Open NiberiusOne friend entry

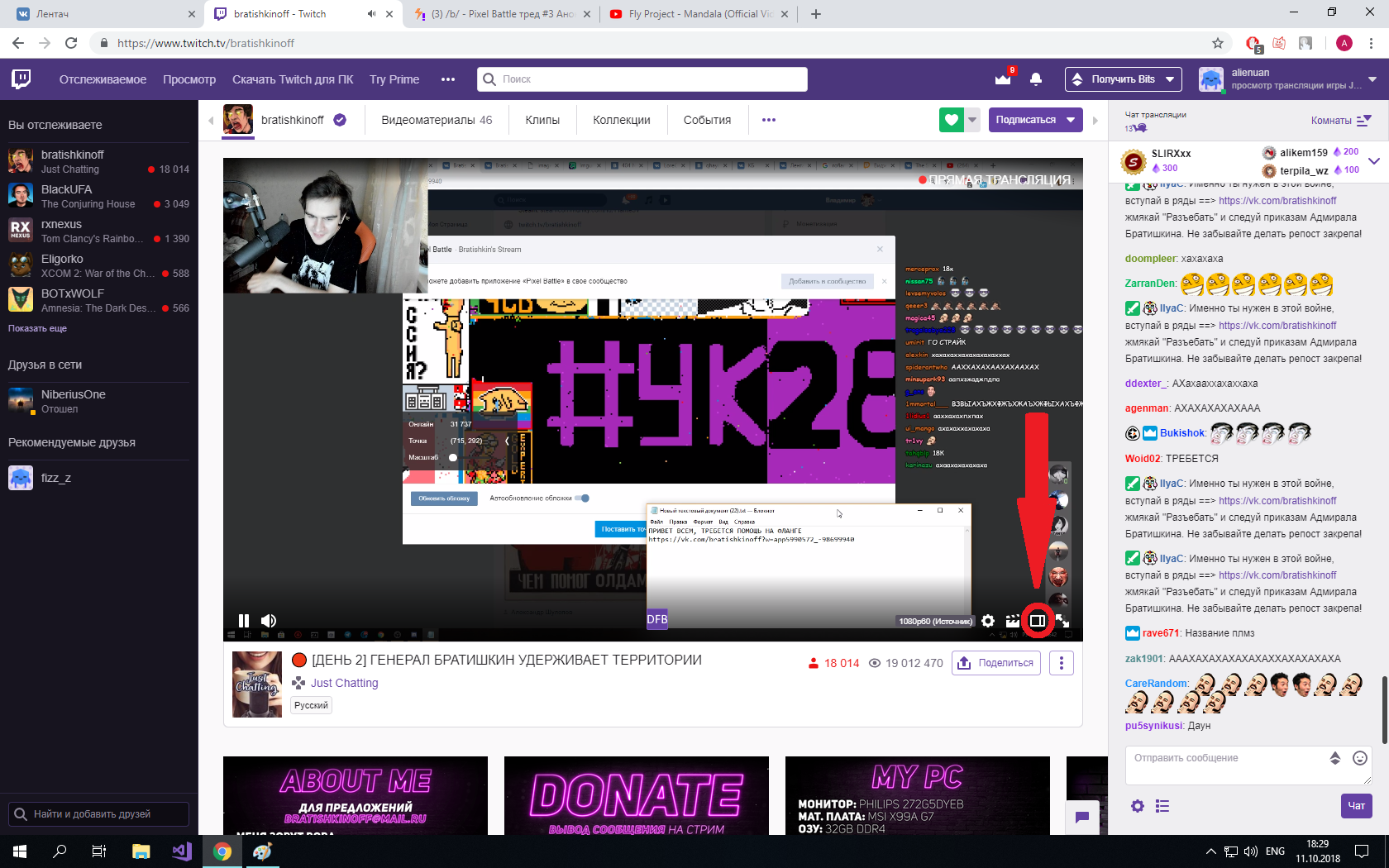99,401
